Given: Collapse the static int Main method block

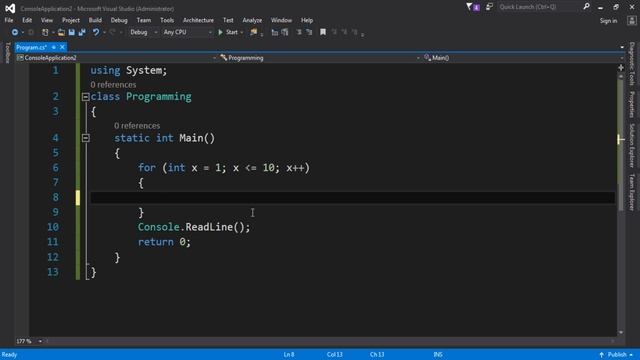Looking at the screenshot, I should pyautogui.click(x=85, y=138).
